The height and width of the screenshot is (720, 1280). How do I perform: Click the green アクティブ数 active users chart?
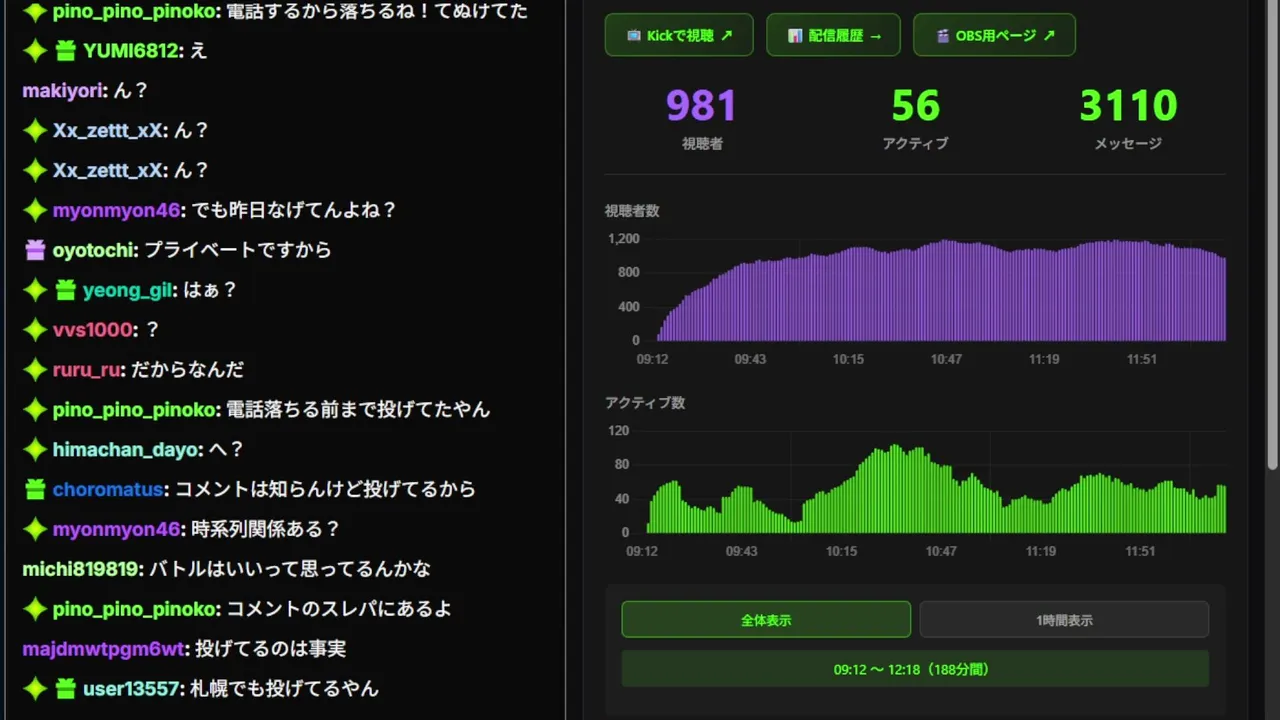coord(936,488)
